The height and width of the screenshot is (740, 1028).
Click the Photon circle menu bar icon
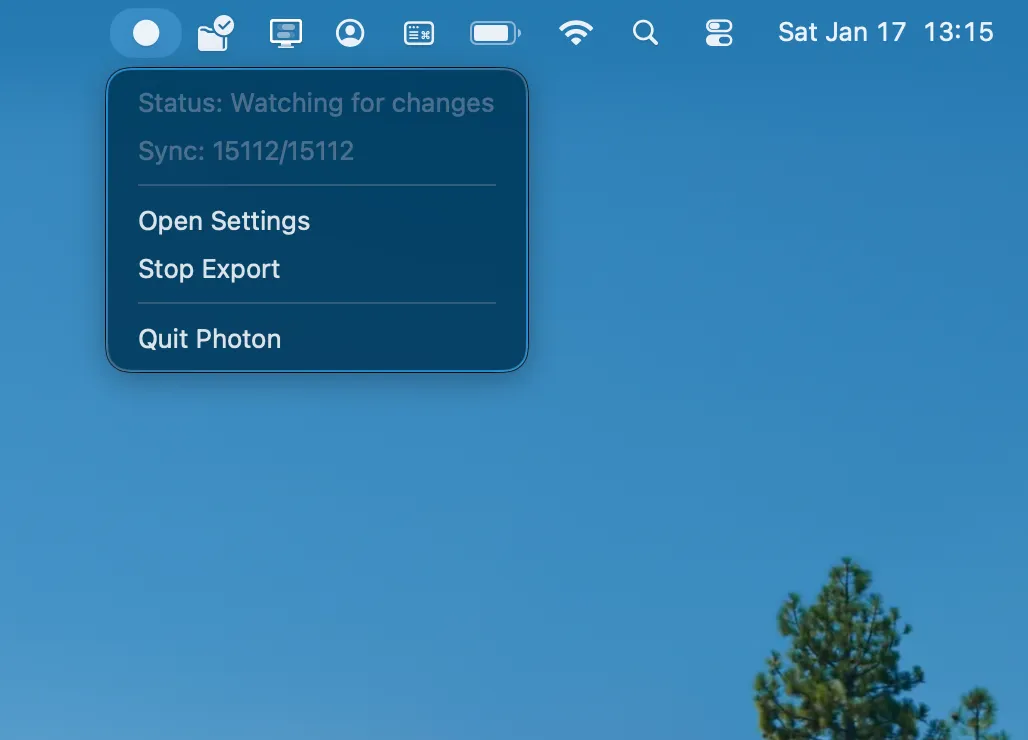(146, 33)
